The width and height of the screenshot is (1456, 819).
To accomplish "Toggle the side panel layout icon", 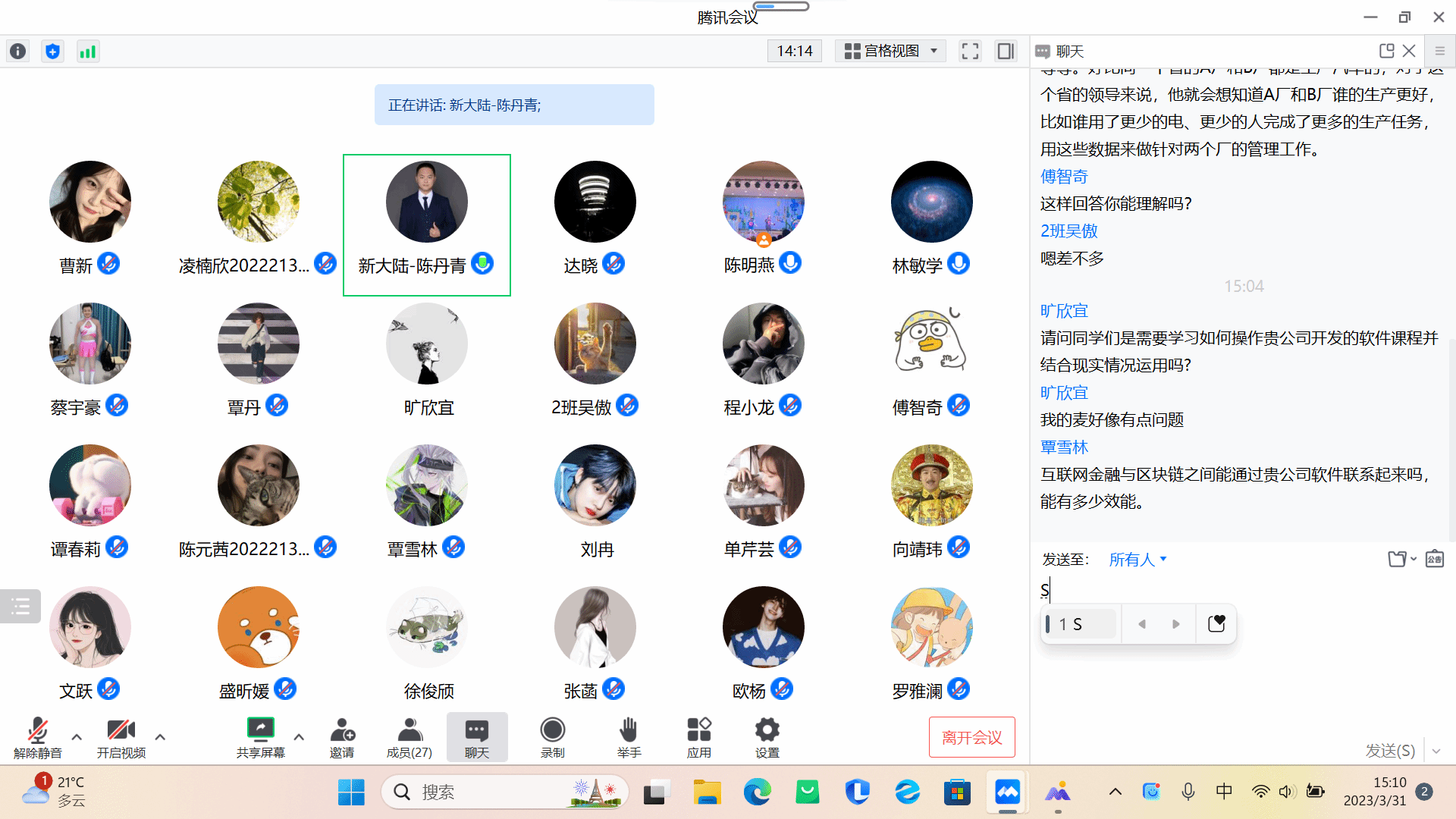I will [x=1006, y=51].
